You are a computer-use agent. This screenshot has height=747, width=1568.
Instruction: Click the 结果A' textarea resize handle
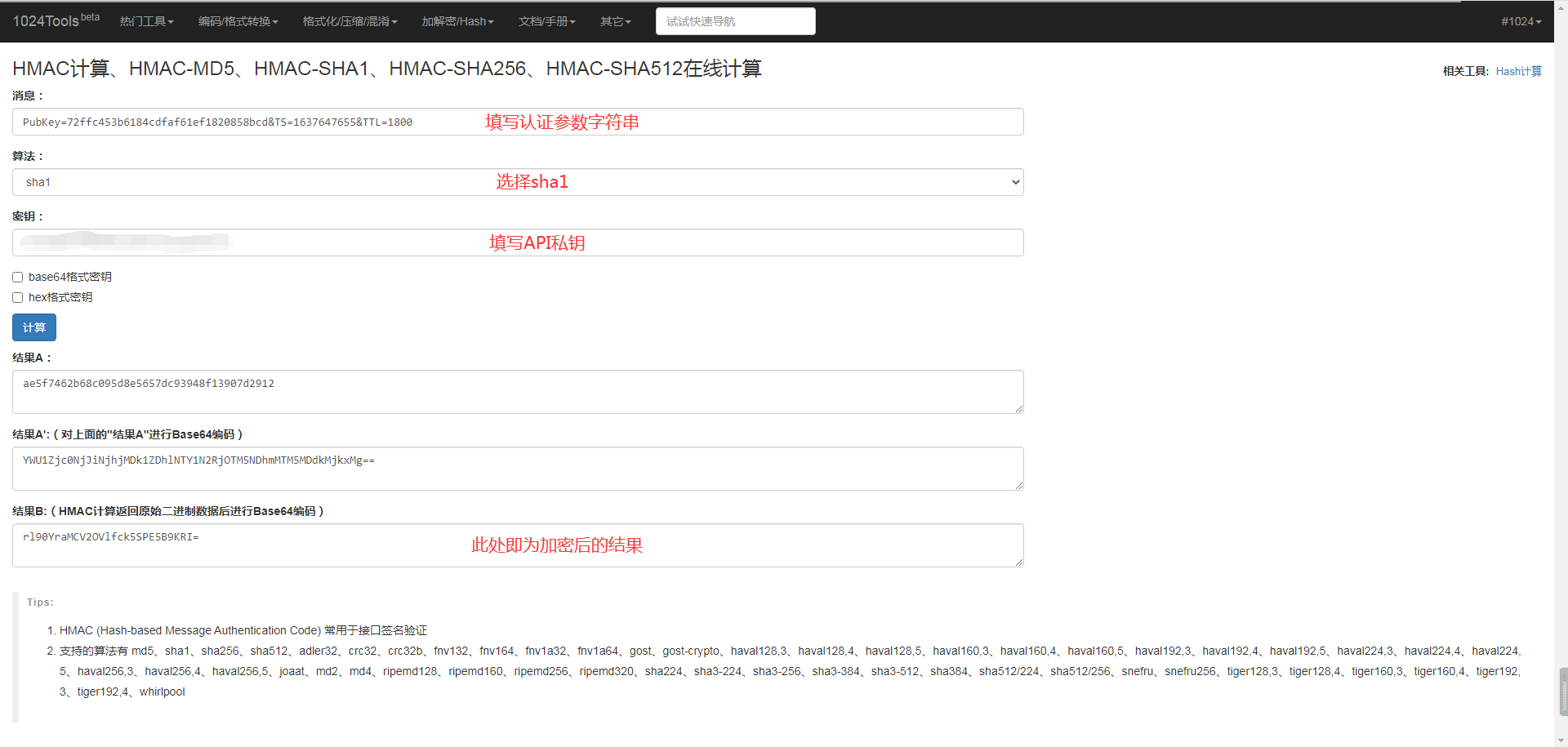point(1019,486)
